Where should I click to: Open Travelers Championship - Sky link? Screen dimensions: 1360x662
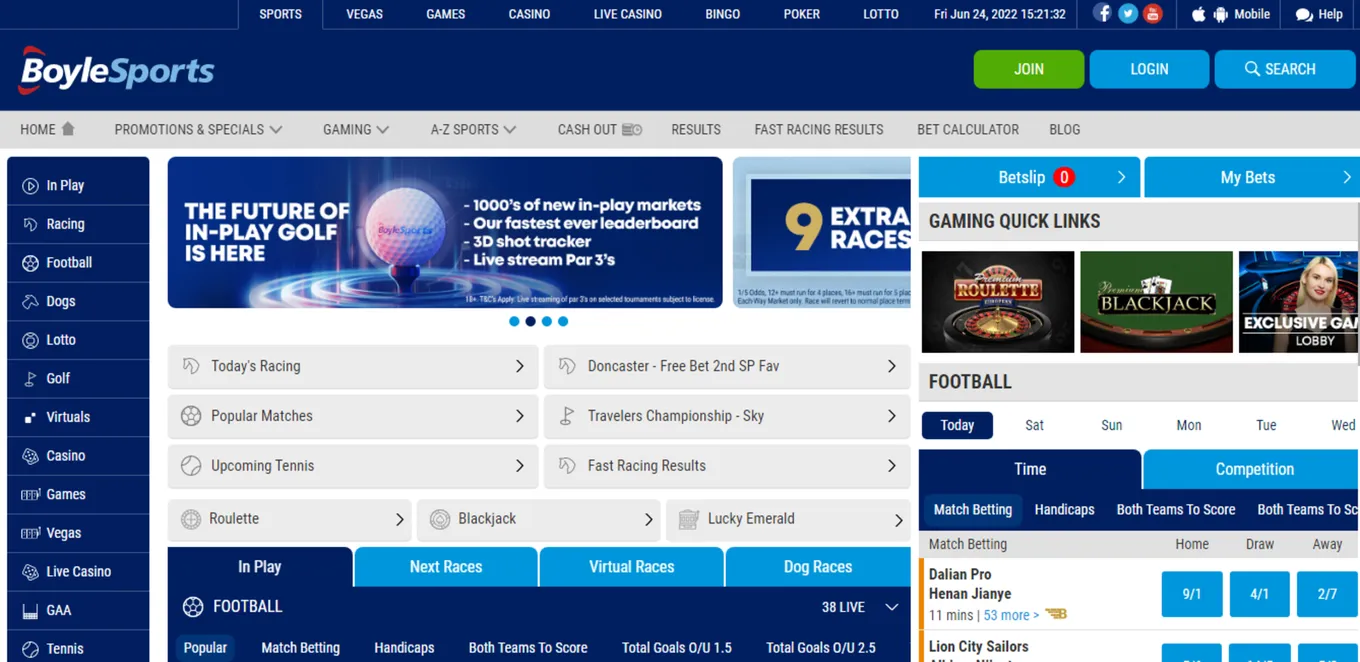point(727,416)
